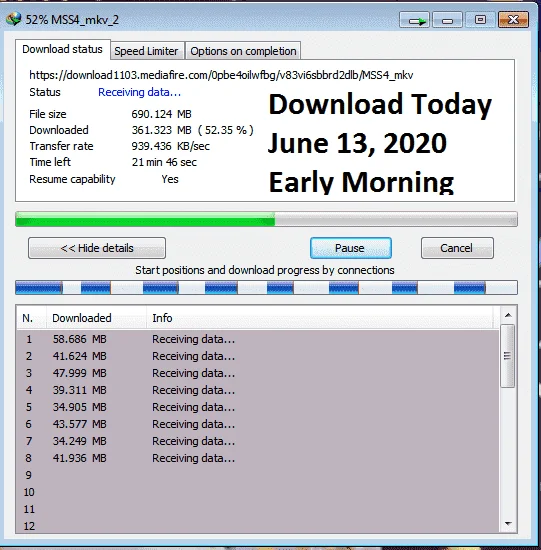541x550 pixels.
Task: Click the green download progress bar
Action: coord(266,219)
